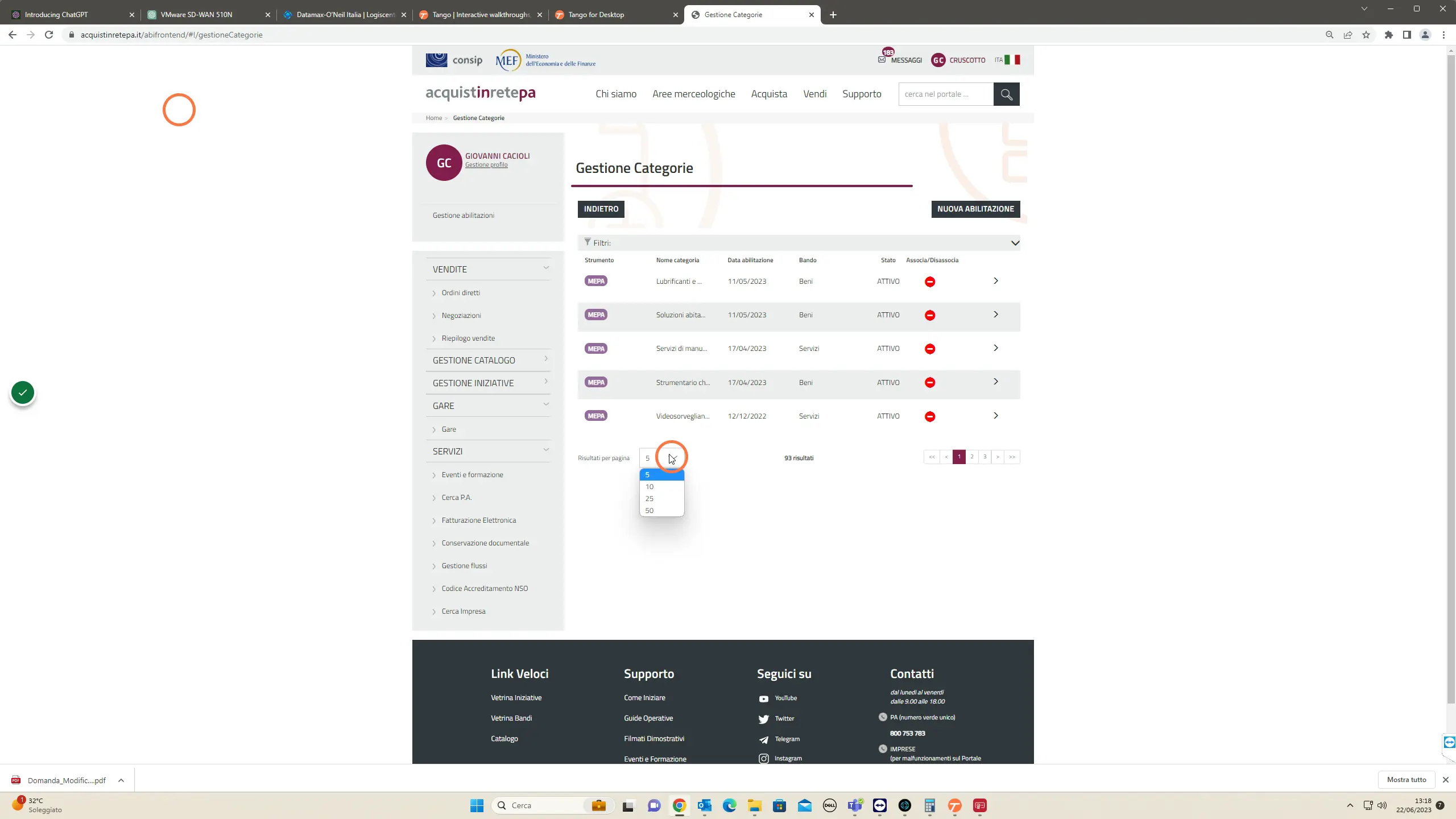Open the Chi siamo menu
Screen dimensions: 1456x819
[616, 94]
